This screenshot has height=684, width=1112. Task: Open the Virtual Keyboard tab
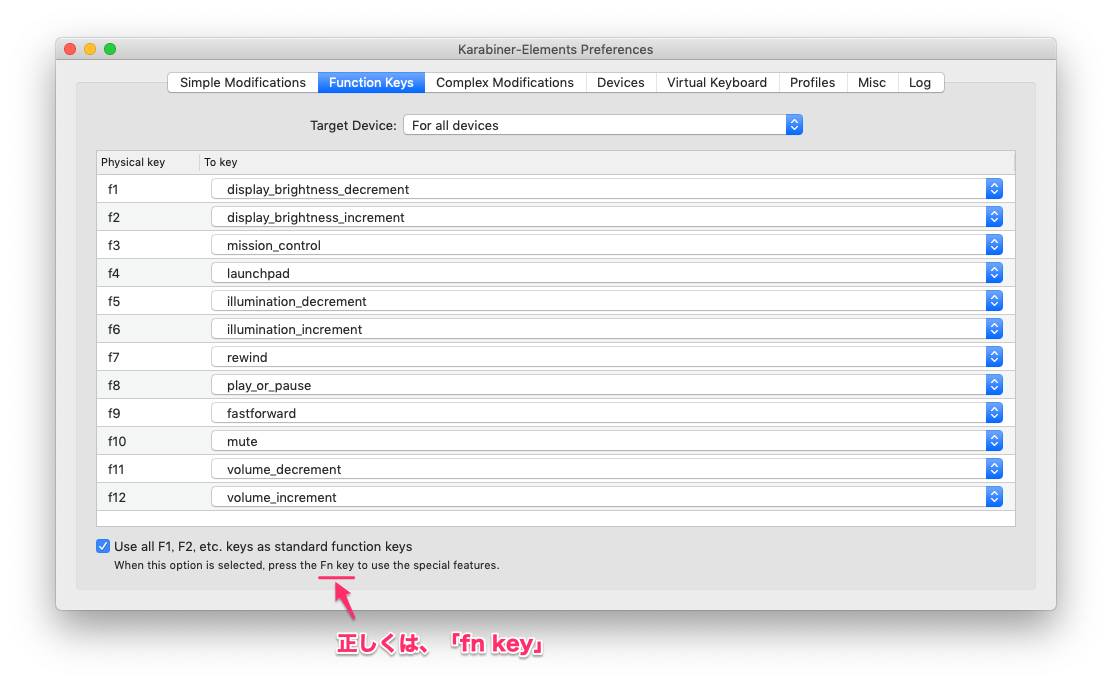pos(717,82)
